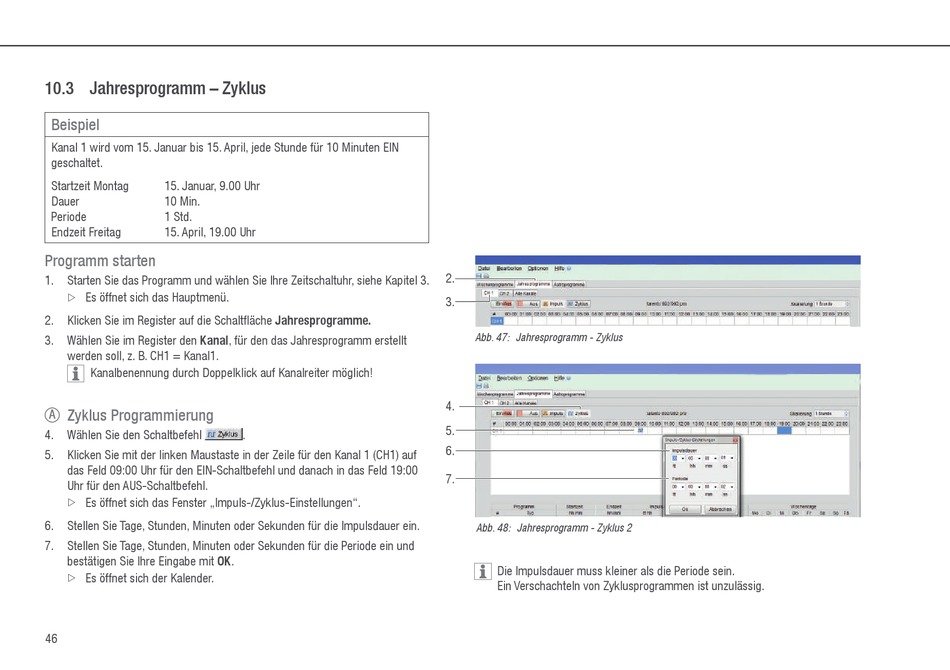This screenshot has width=950, height=670.
Task: Open the Datei menu in Abb. 48
Action: pyautogui.click(x=484, y=378)
